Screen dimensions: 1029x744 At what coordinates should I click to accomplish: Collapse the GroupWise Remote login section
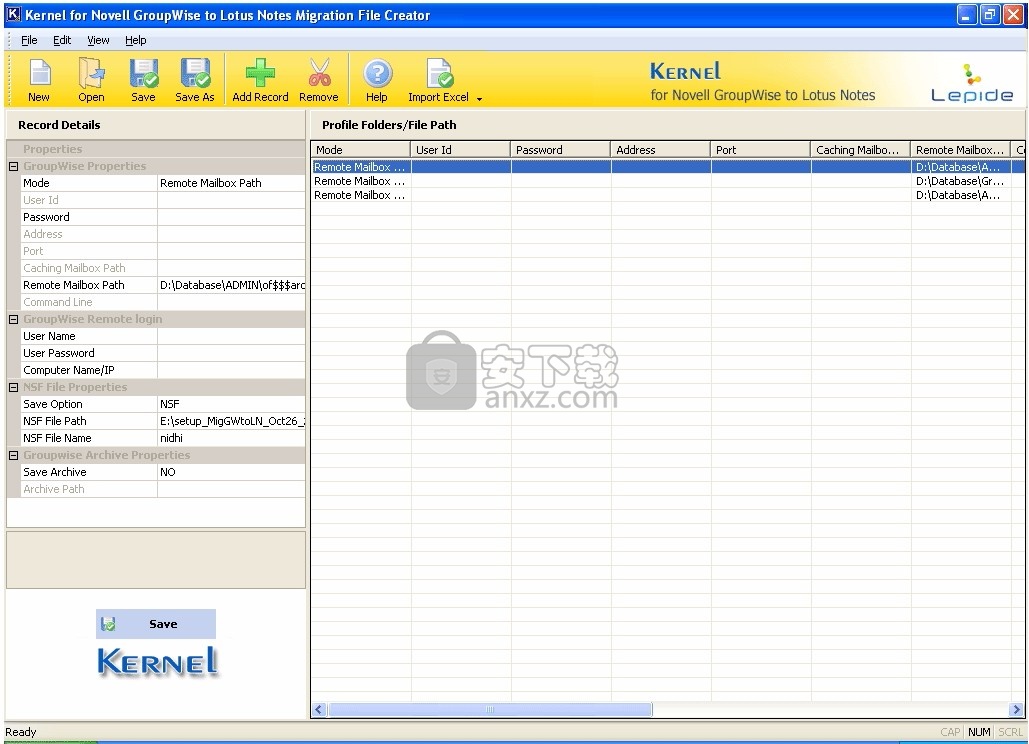[x=13, y=320]
